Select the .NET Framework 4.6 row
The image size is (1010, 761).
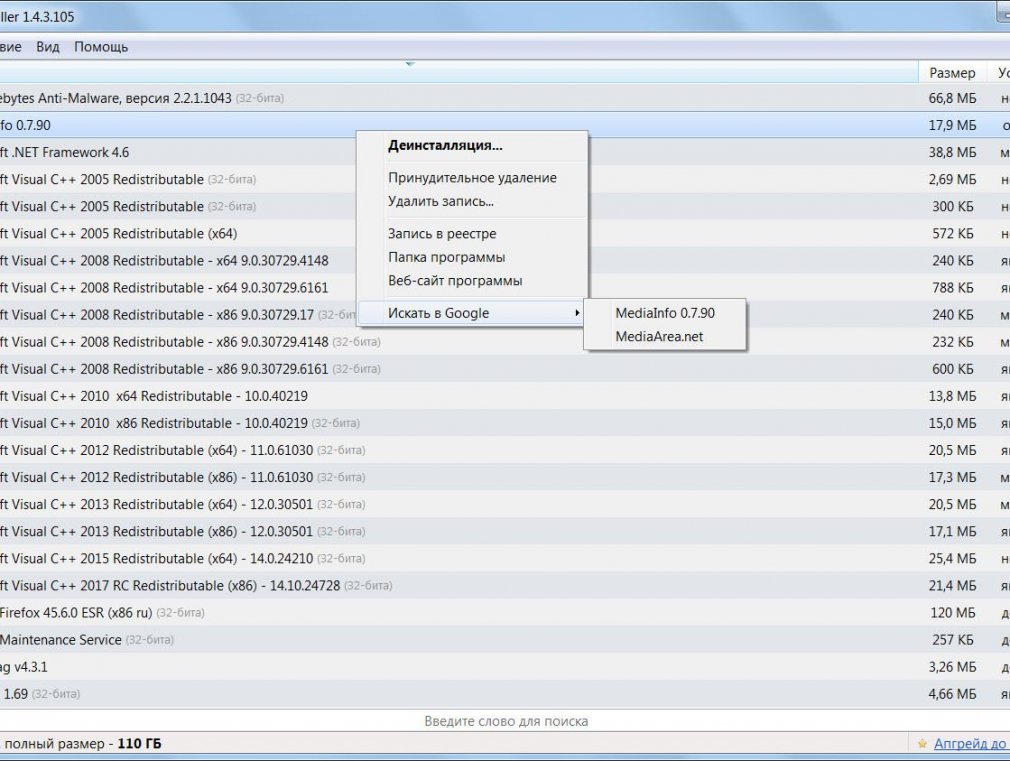505,152
